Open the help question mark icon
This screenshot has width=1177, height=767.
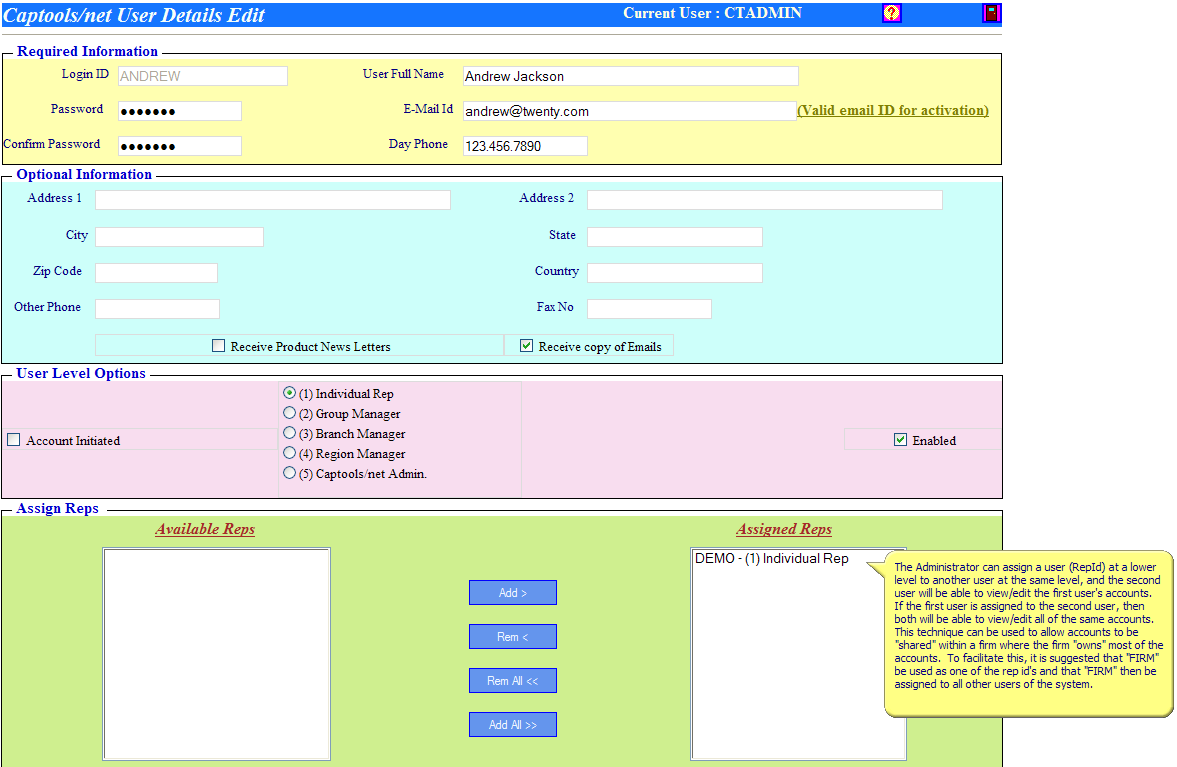click(x=891, y=13)
